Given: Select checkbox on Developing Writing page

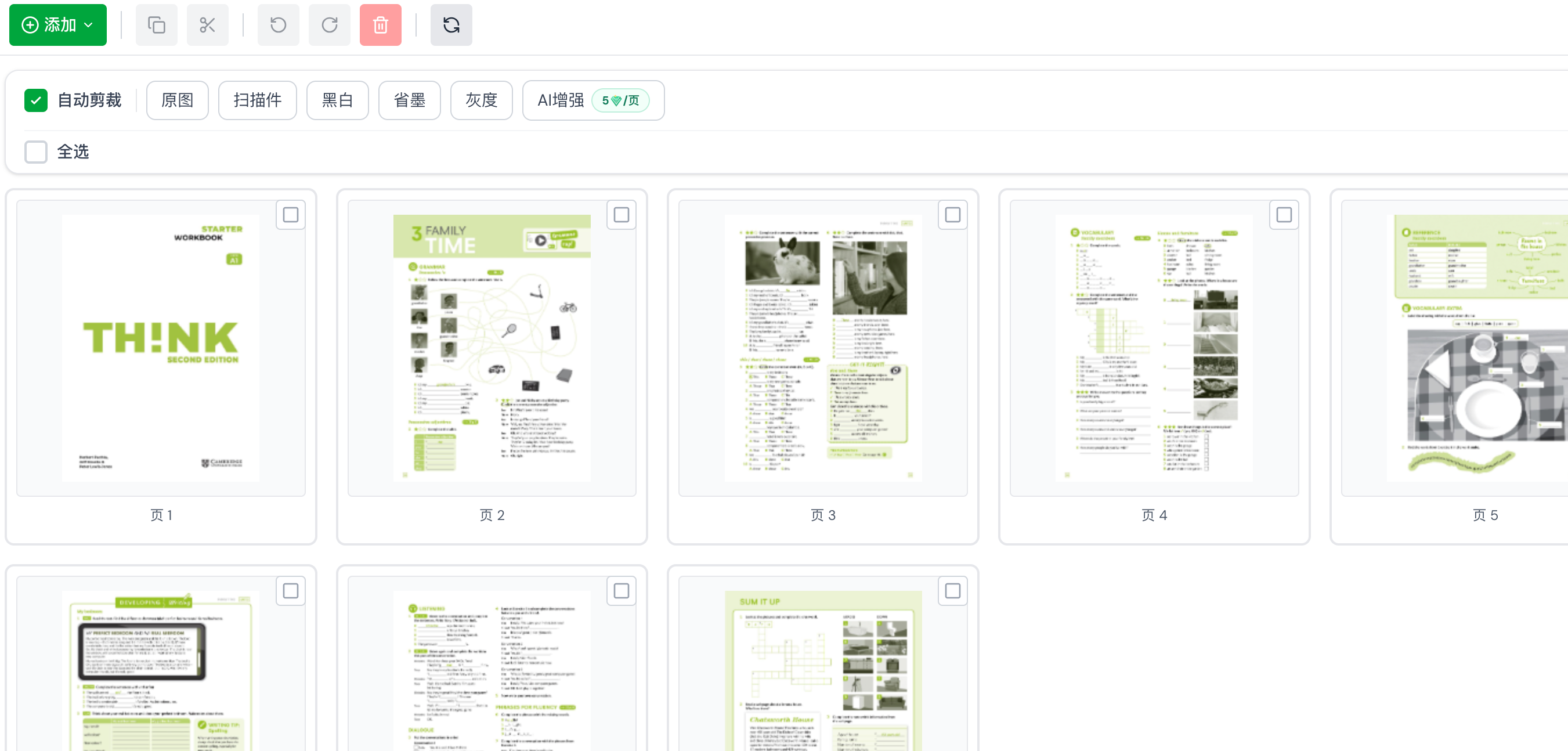Looking at the screenshot, I should click(290, 591).
